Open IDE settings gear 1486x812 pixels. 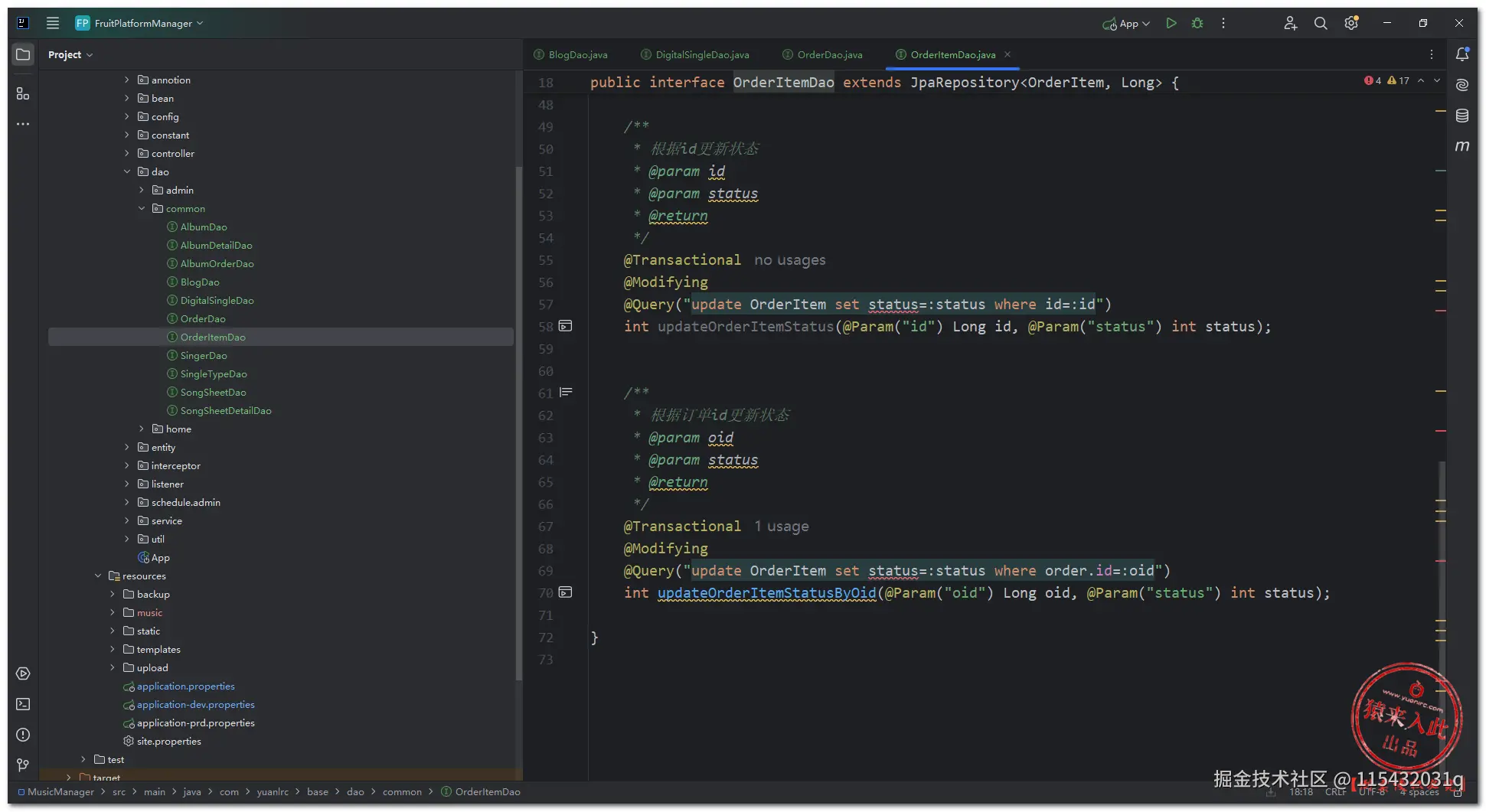tap(1352, 23)
